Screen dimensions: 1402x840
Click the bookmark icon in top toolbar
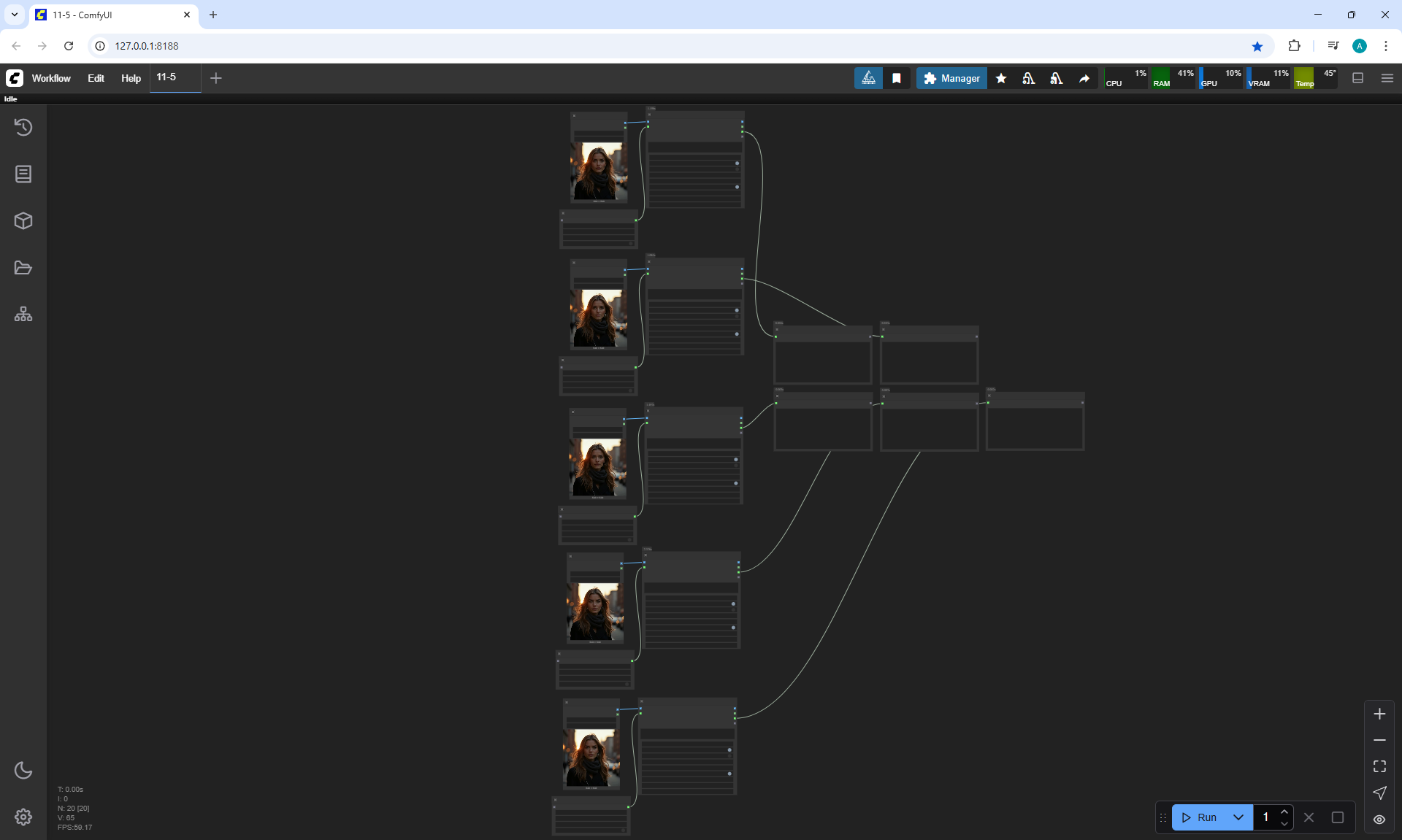pyautogui.click(x=897, y=78)
